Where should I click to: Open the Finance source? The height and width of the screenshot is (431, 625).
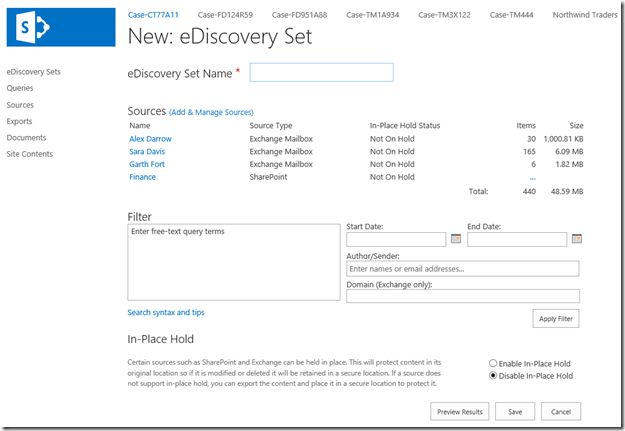(x=142, y=177)
